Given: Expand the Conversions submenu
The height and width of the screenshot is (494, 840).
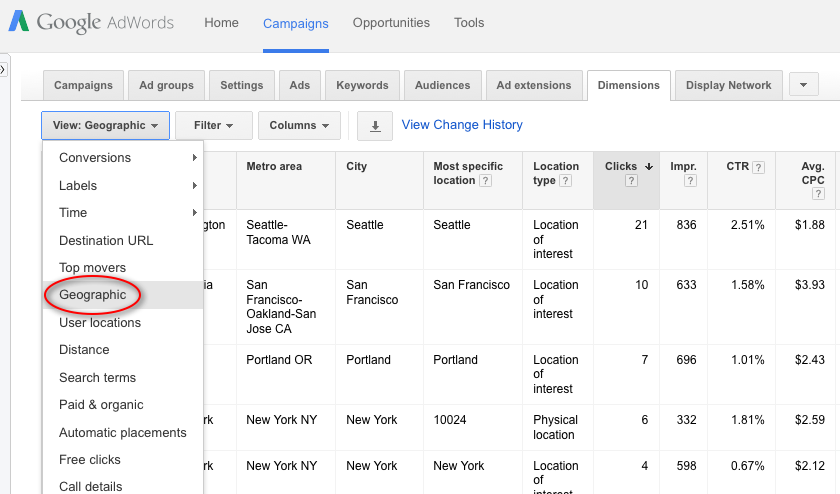Looking at the screenshot, I should click(x=123, y=158).
